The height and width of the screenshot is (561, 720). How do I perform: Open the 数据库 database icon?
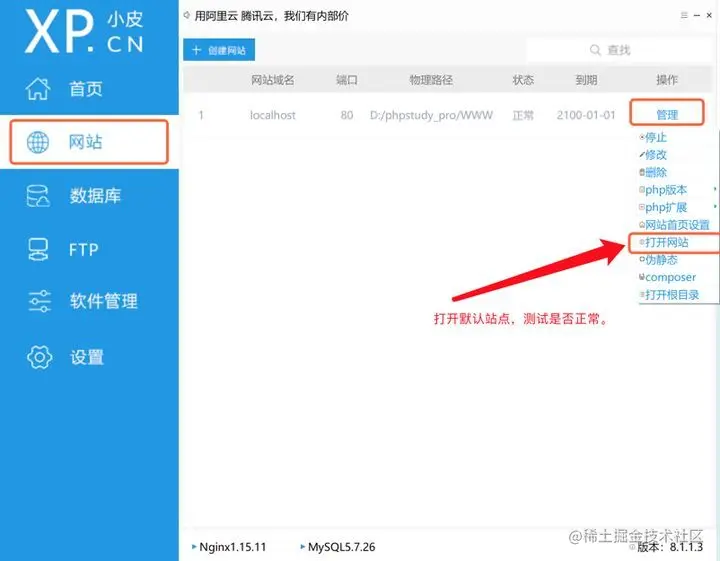pos(38,196)
